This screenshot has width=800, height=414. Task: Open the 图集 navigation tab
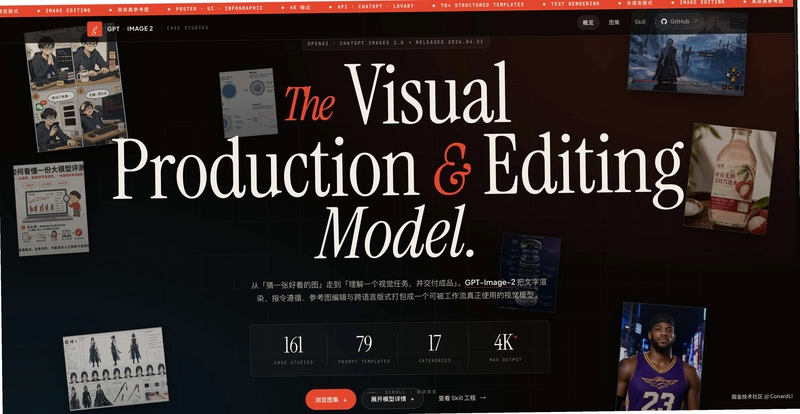(614, 22)
